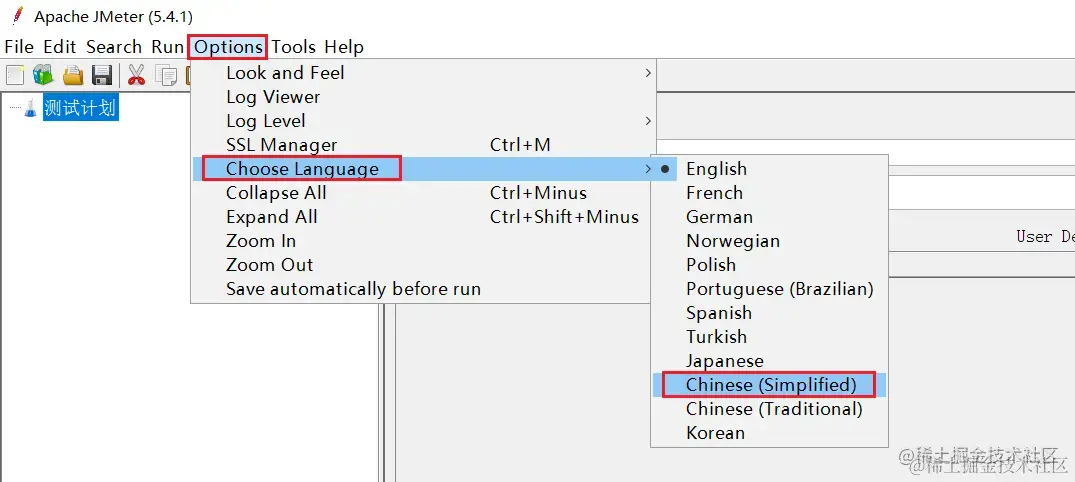This screenshot has height=482, width=1075.
Task: Click the Log Viewer menu entry
Action: click(x=273, y=97)
